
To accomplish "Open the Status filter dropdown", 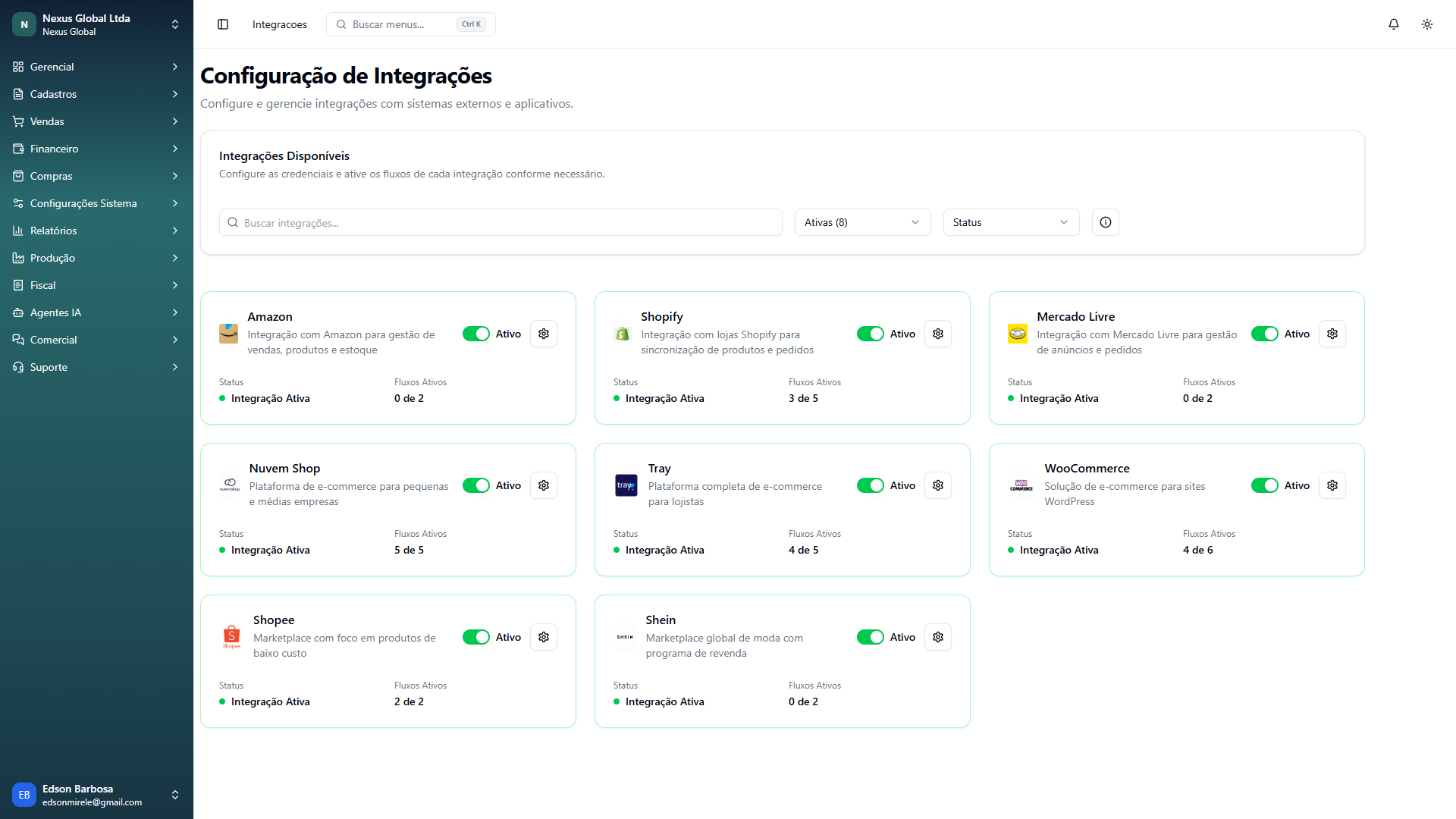I will point(1011,222).
